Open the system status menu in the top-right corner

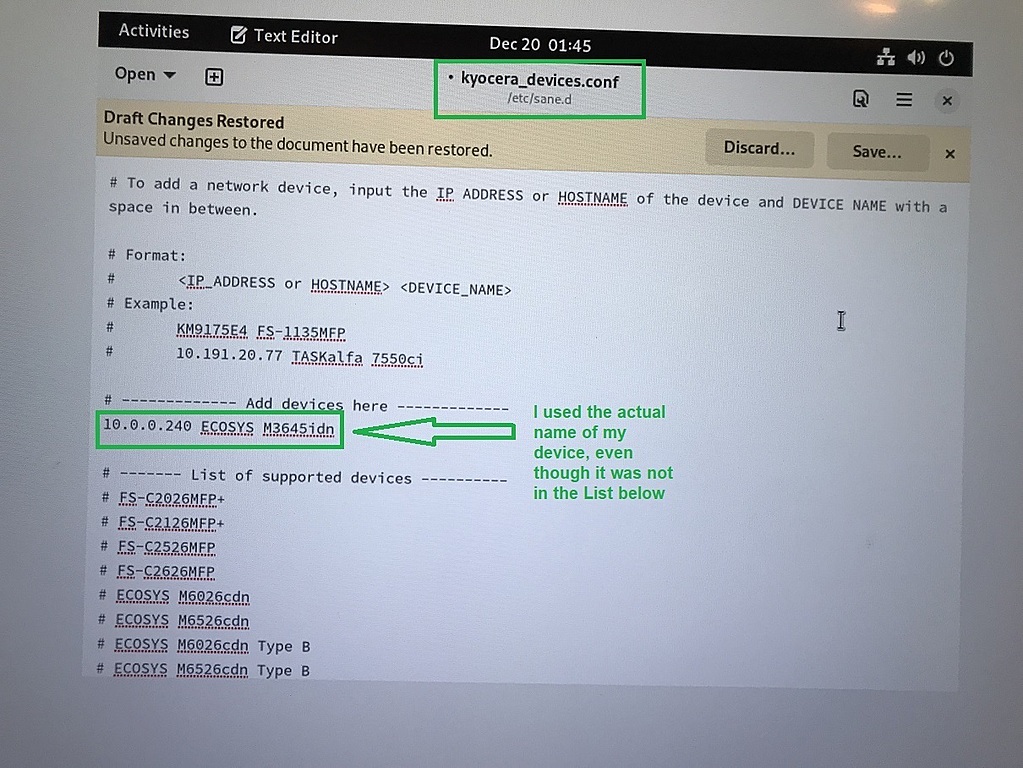coord(914,58)
